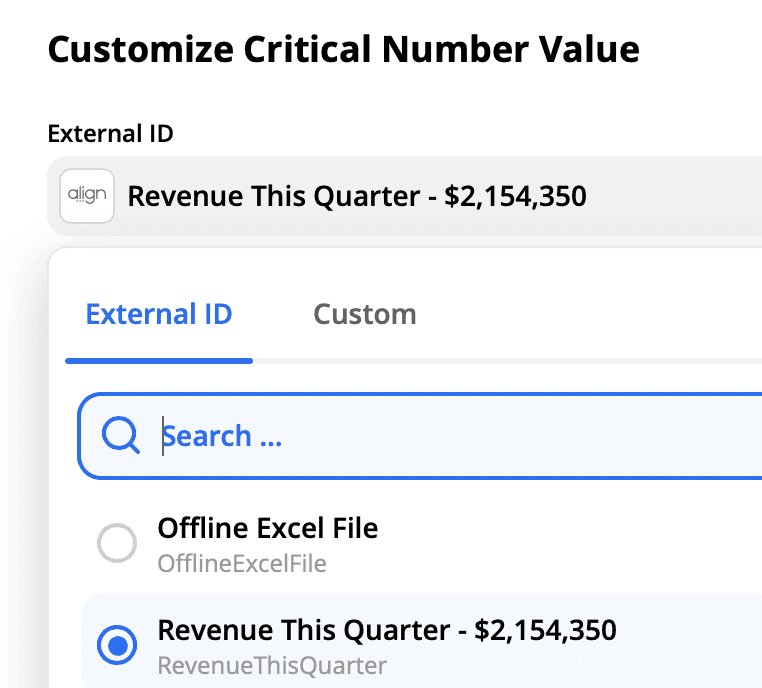Click the "External ID" field label above dropdown
762x688 pixels.
coord(110,134)
